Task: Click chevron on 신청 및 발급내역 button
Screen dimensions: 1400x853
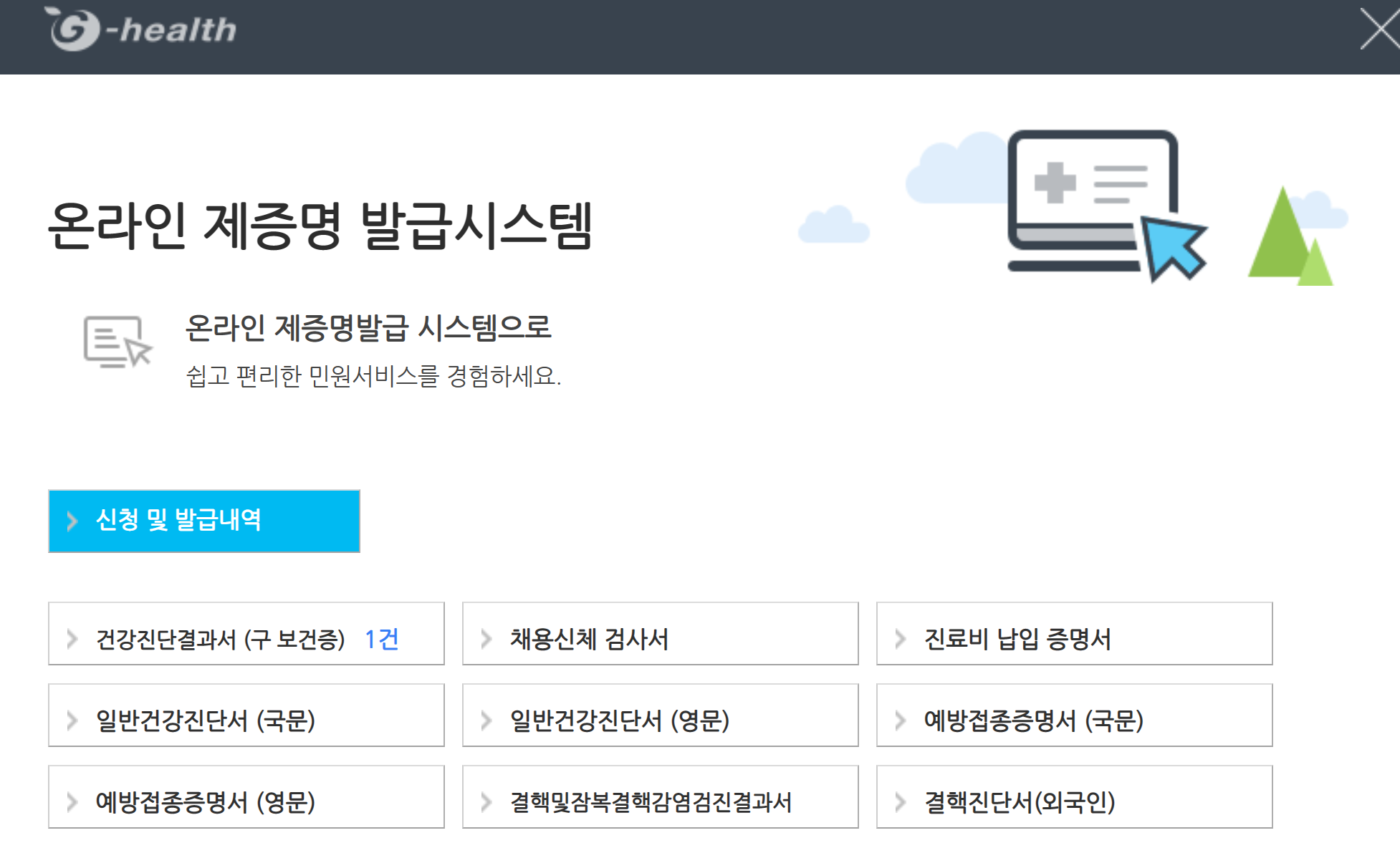Action: 72,521
